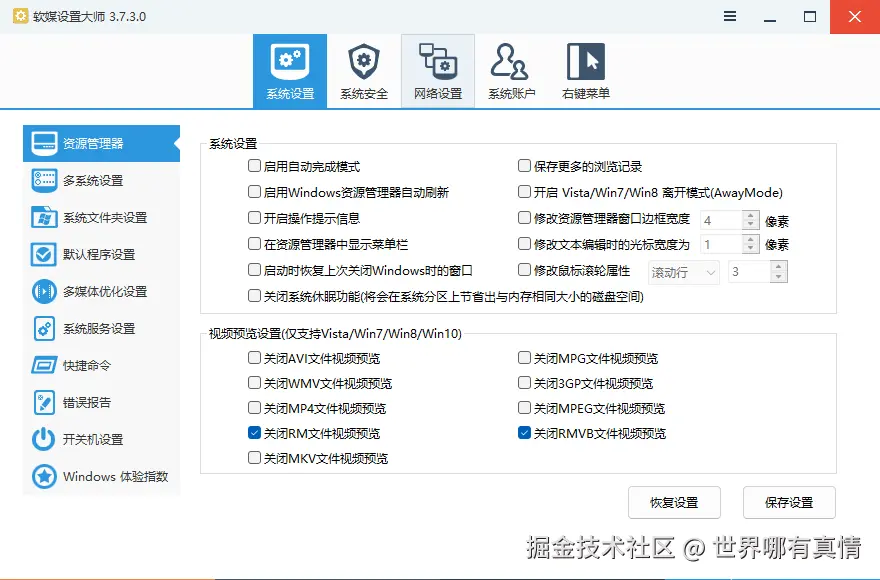Tick 启动时恢复上次关闭Windows时的窗口 checkbox

[x=254, y=270]
